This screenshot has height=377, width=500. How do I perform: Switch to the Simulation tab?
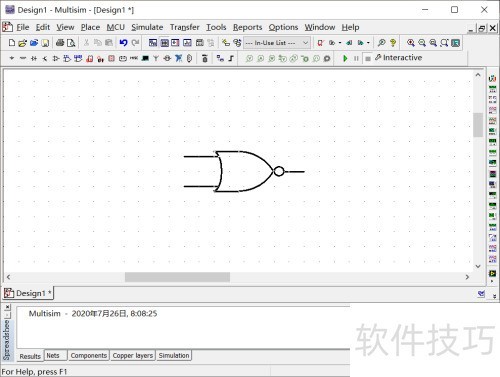(174, 356)
